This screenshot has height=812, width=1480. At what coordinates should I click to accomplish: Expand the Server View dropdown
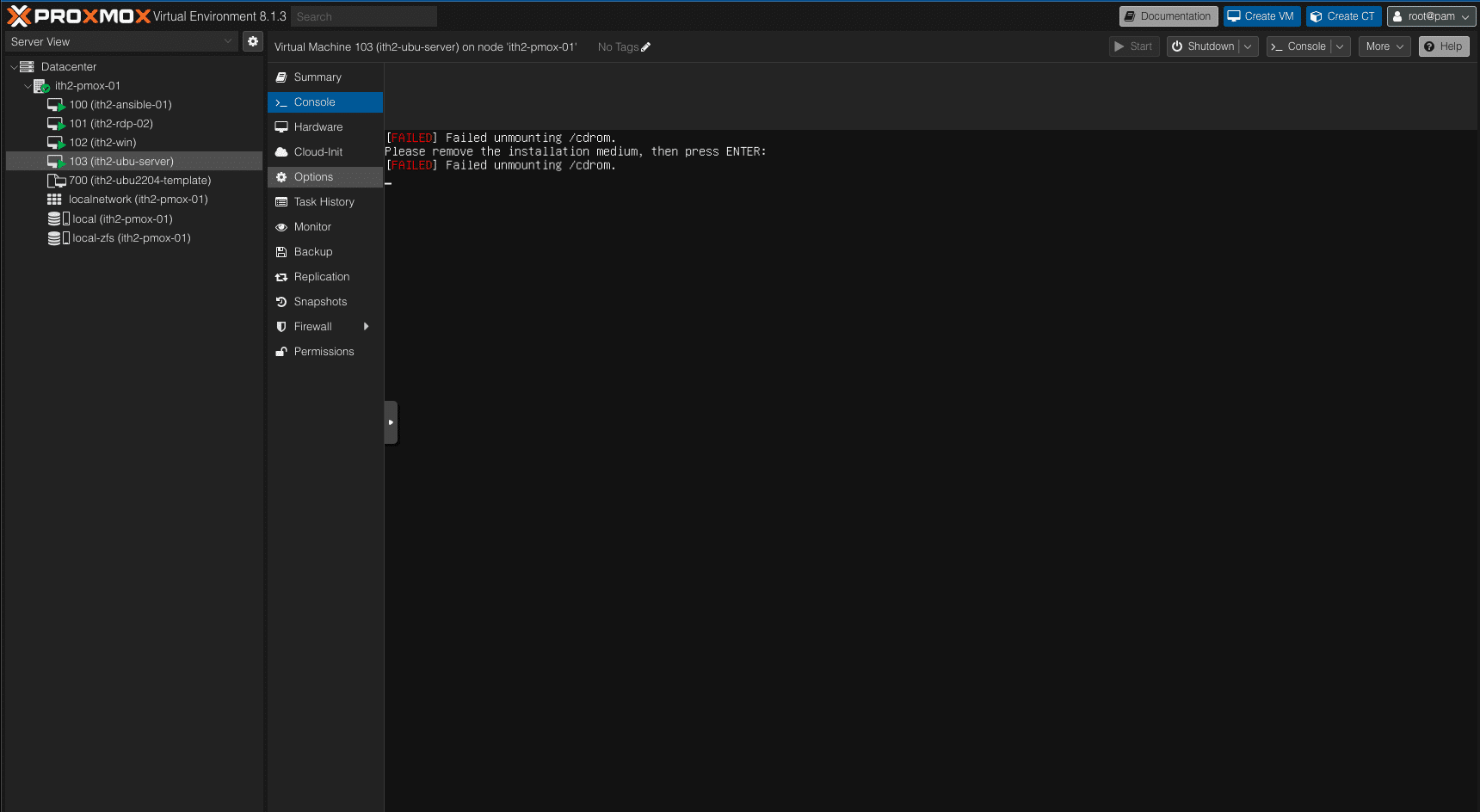tap(227, 40)
